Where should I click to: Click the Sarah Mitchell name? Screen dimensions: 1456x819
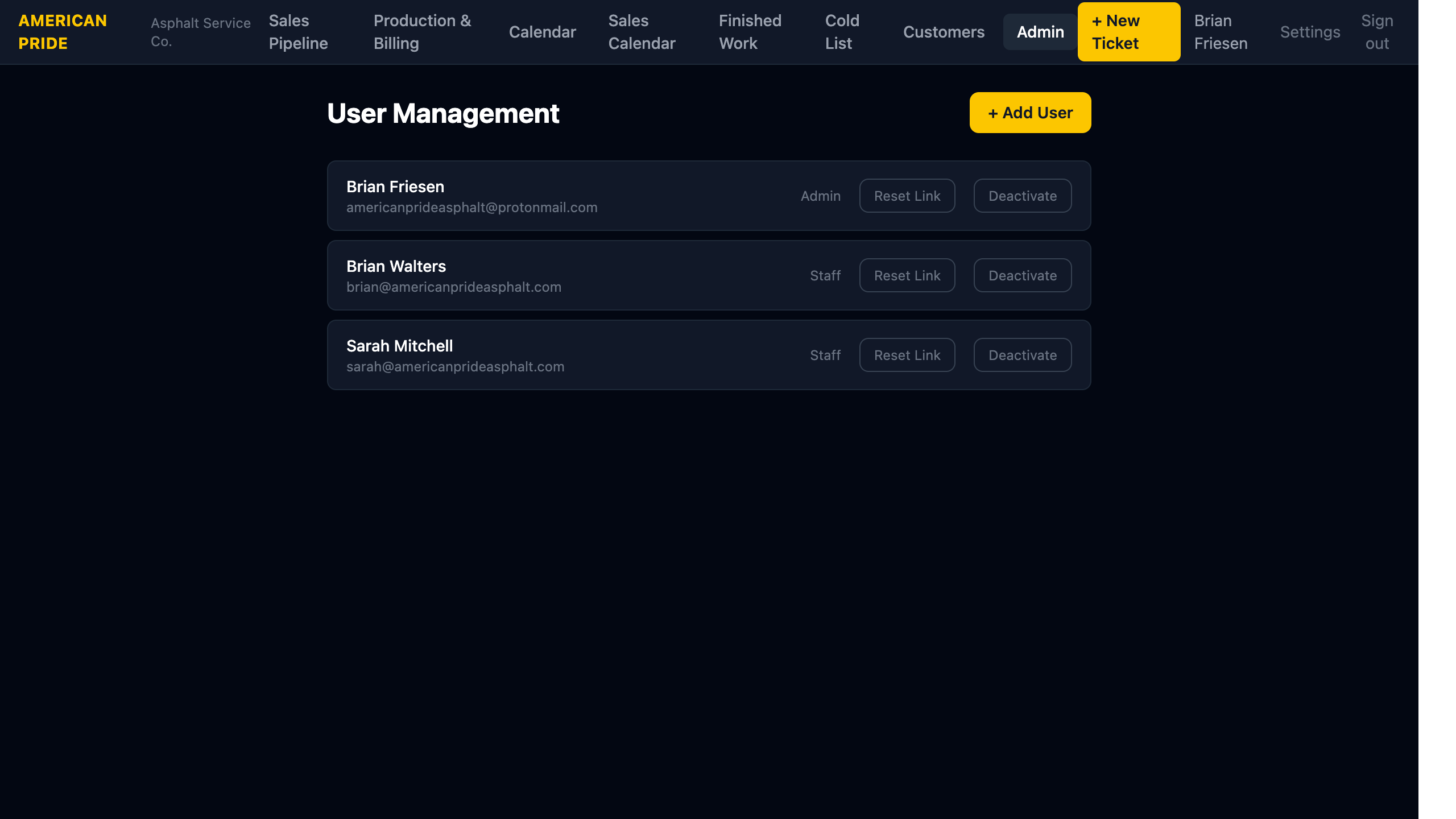click(x=400, y=346)
